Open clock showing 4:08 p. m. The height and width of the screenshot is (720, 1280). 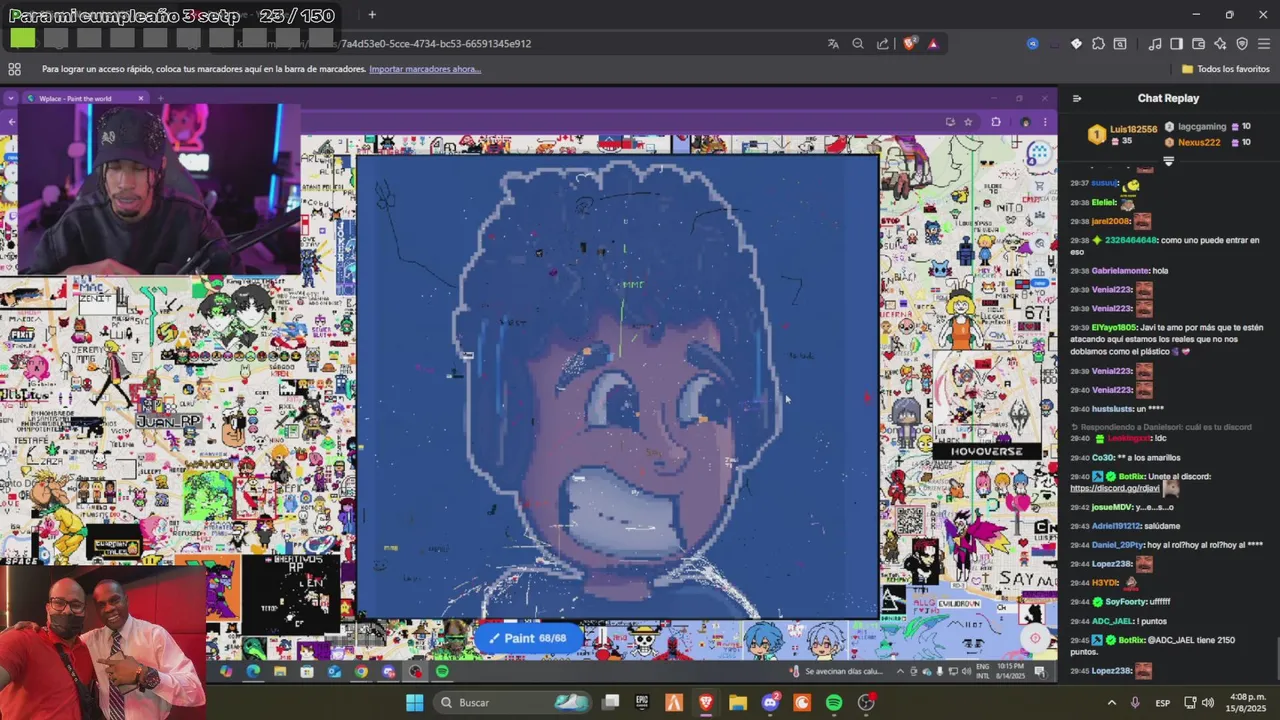[1248, 703]
